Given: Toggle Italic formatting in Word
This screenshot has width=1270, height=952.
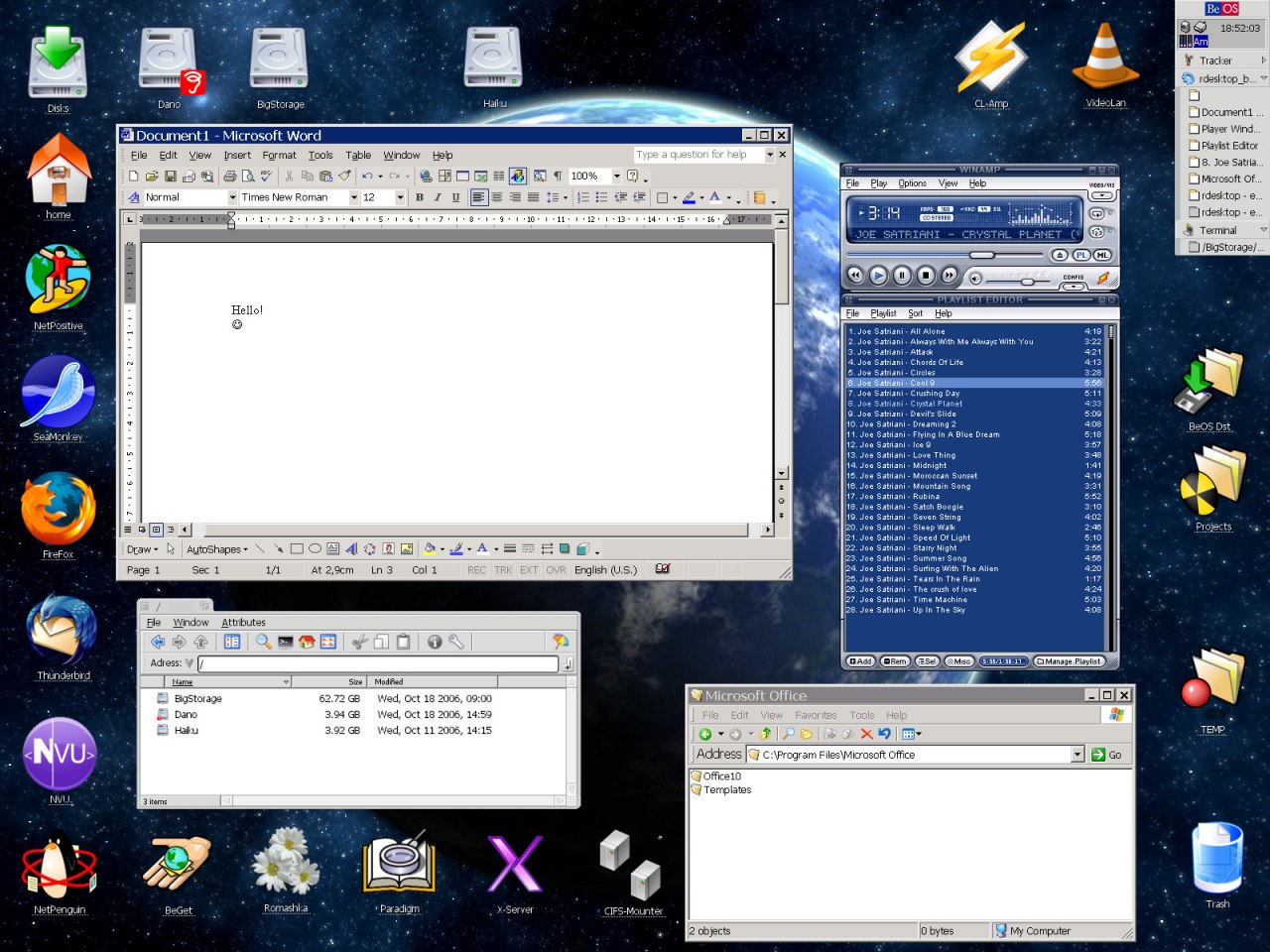Looking at the screenshot, I should 438,197.
